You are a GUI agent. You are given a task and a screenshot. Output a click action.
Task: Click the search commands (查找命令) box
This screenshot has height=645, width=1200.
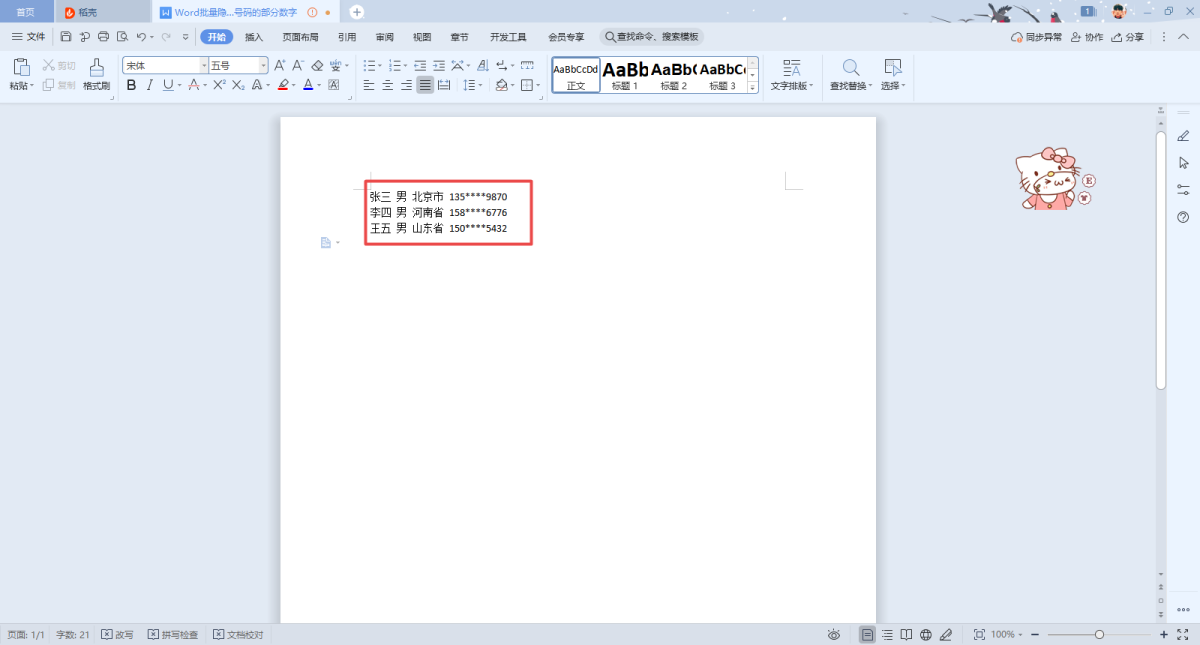tap(652, 37)
